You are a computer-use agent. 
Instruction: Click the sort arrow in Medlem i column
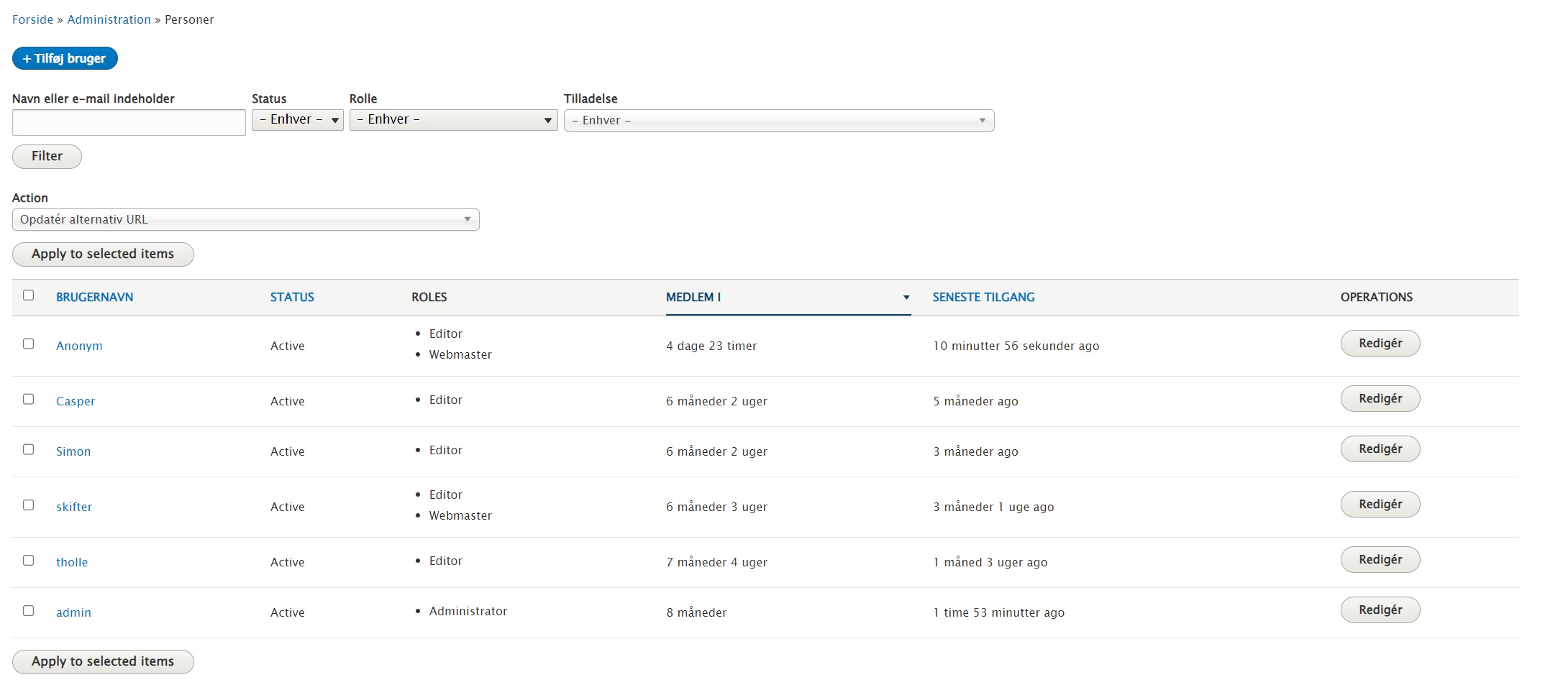(x=906, y=298)
